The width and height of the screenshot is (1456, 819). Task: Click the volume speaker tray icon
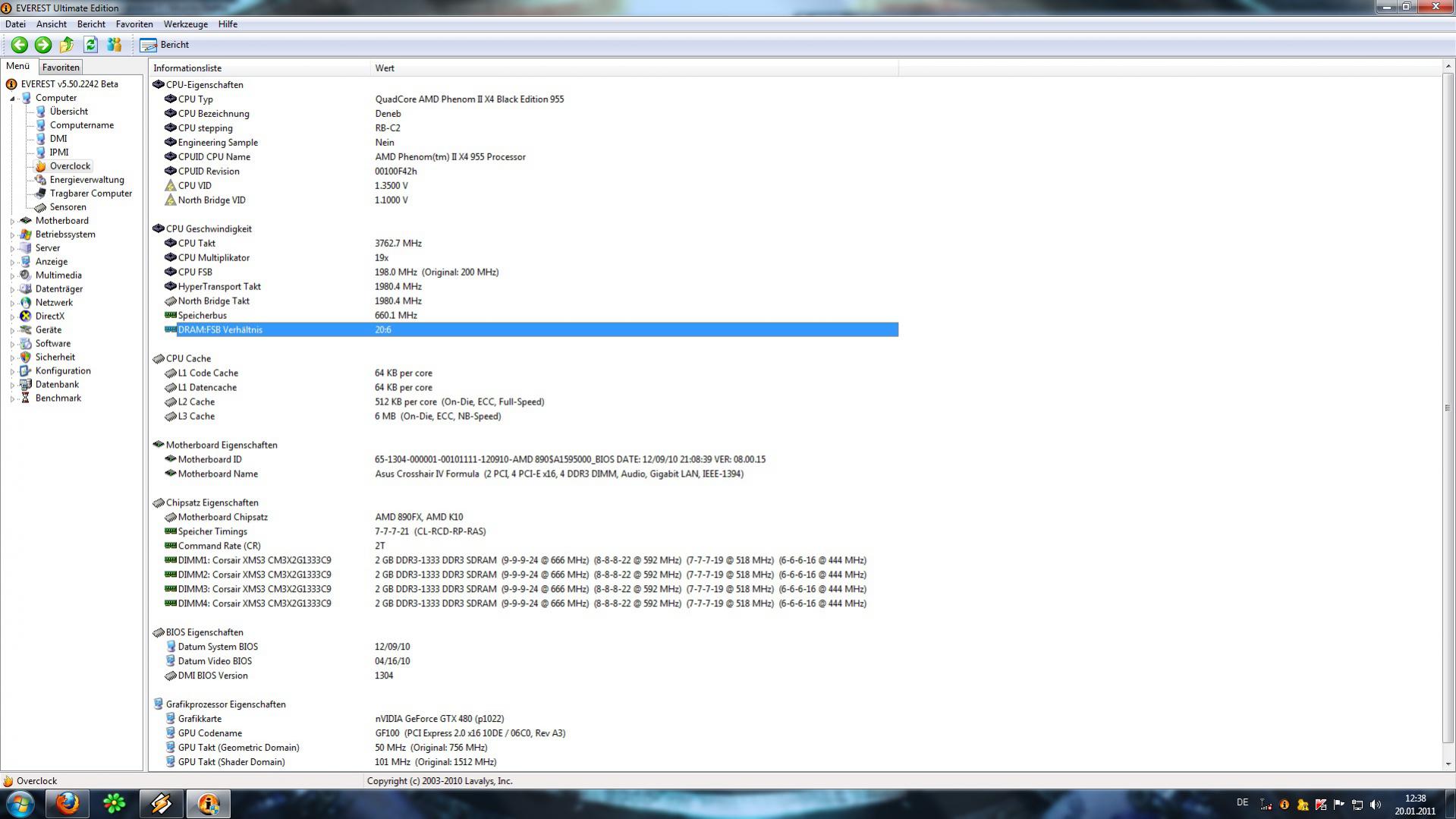[x=1376, y=805]
